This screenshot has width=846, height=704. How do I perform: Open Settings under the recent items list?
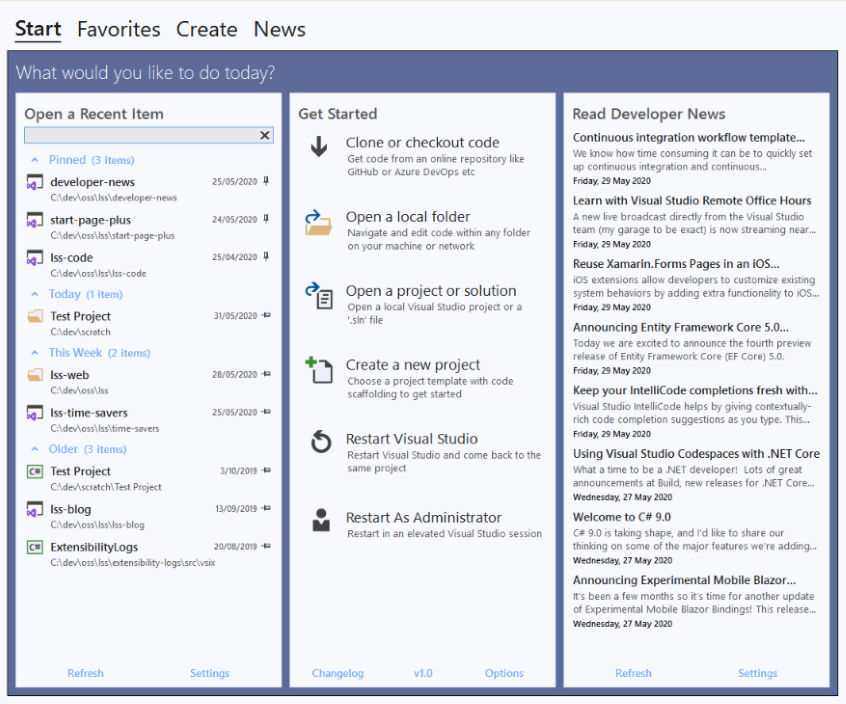click(x=210, y=673)
